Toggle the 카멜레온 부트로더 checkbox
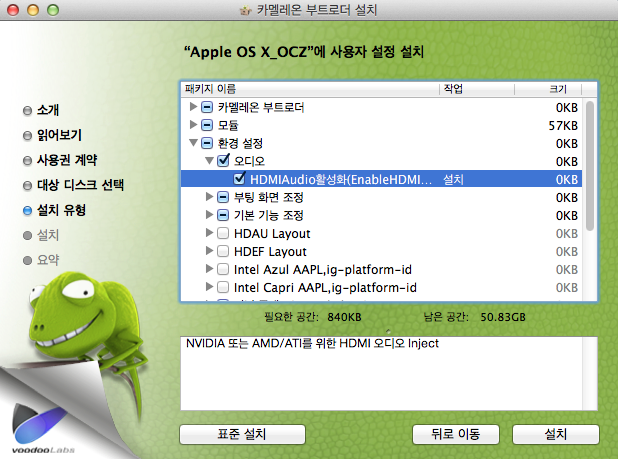This screenshot has width=618, height=459. (x=207, y=107)
